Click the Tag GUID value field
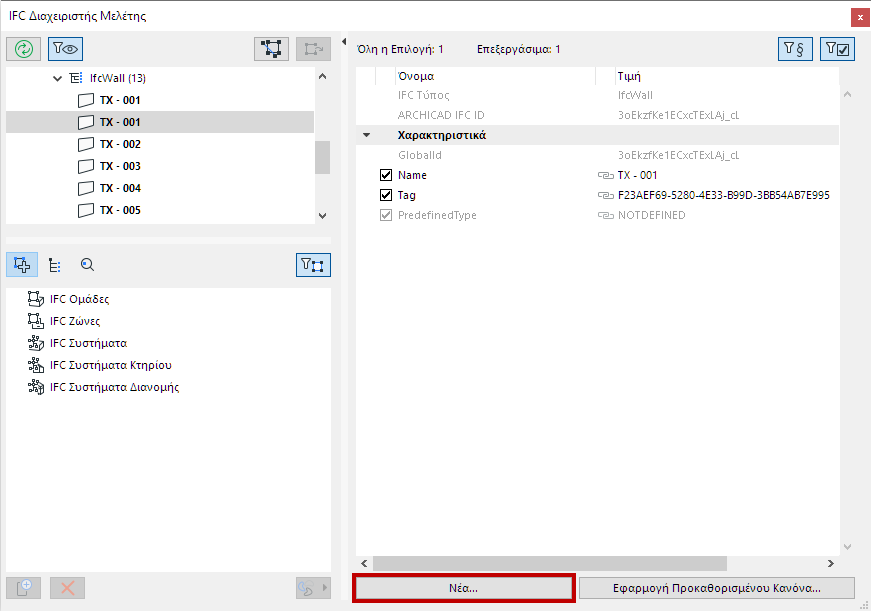The height and width of the screenshot is (611, 871). coord(723,196)
